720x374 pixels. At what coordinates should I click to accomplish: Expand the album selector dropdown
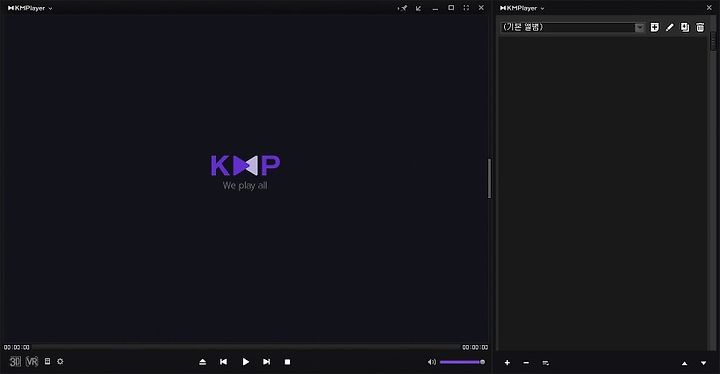tap(640, 28)
